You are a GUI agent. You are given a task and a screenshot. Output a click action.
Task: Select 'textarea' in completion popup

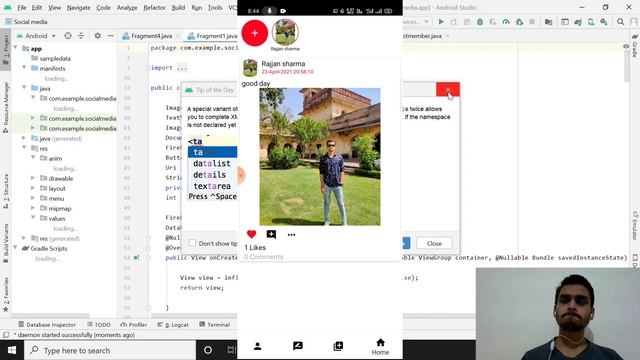(x=212, y=186)
